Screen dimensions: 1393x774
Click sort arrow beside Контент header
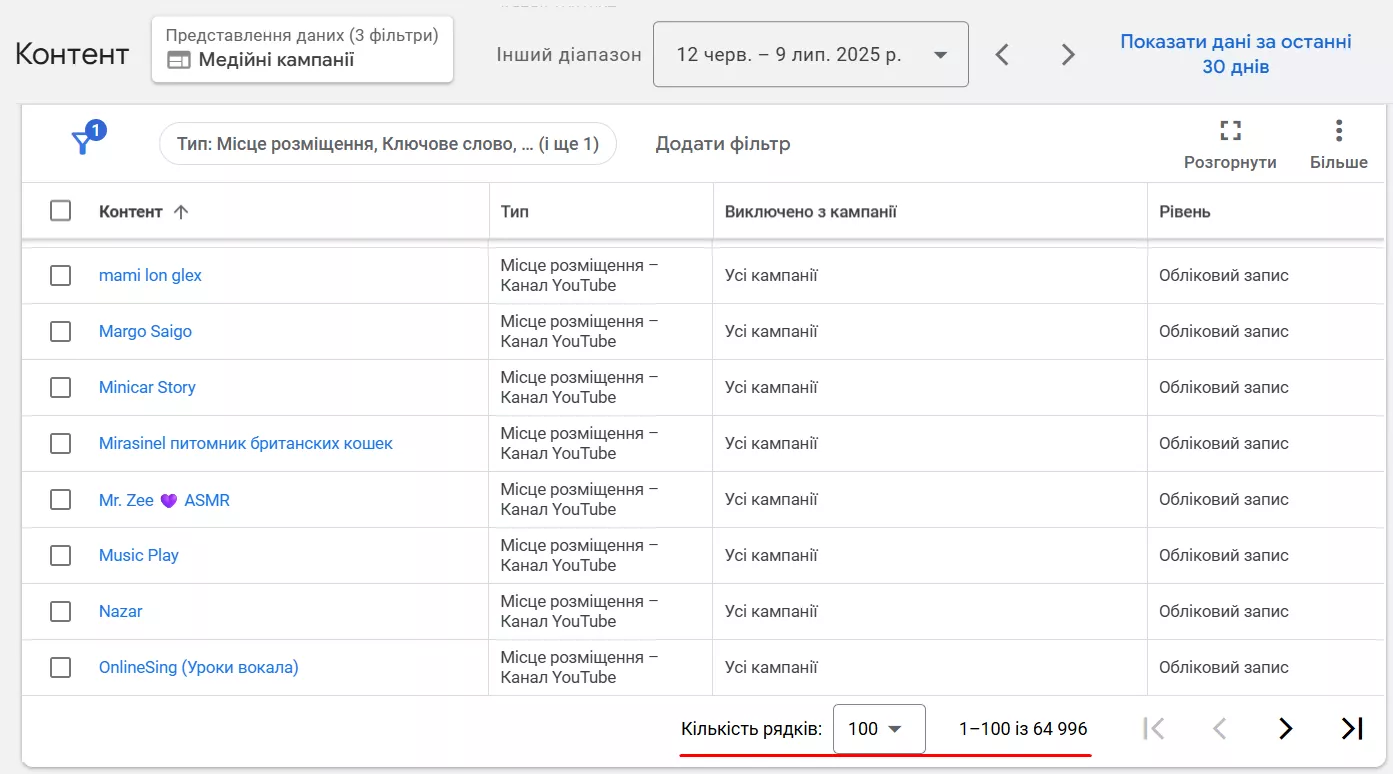pyautogui.click(x=181, y=211)
